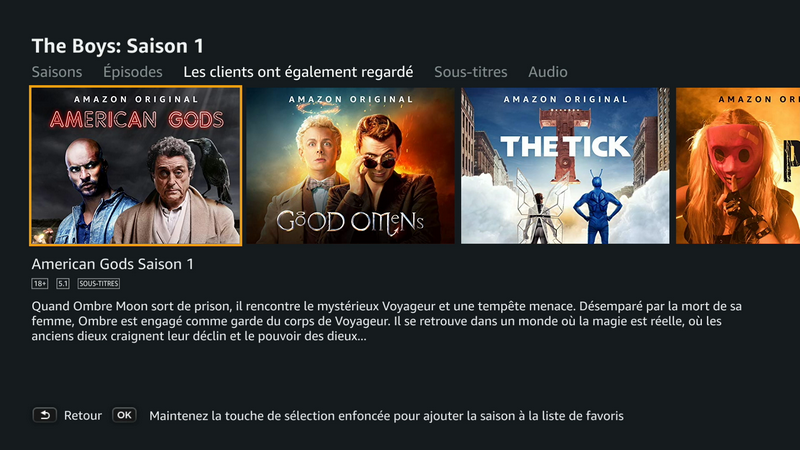The image size is (800, 450).
Task: Select 'Les clients ont également regardé' tab
Action: 298,72
